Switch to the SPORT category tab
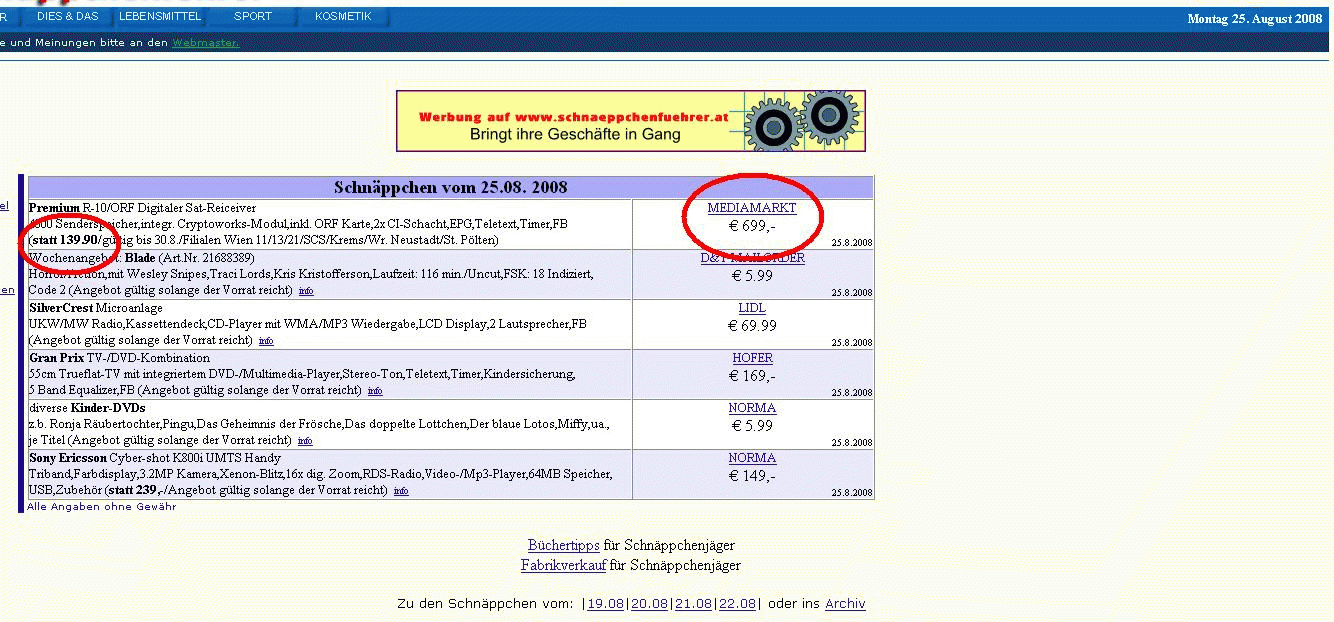The height and width of the screenshot is (622, 1334). pos(253,17)
